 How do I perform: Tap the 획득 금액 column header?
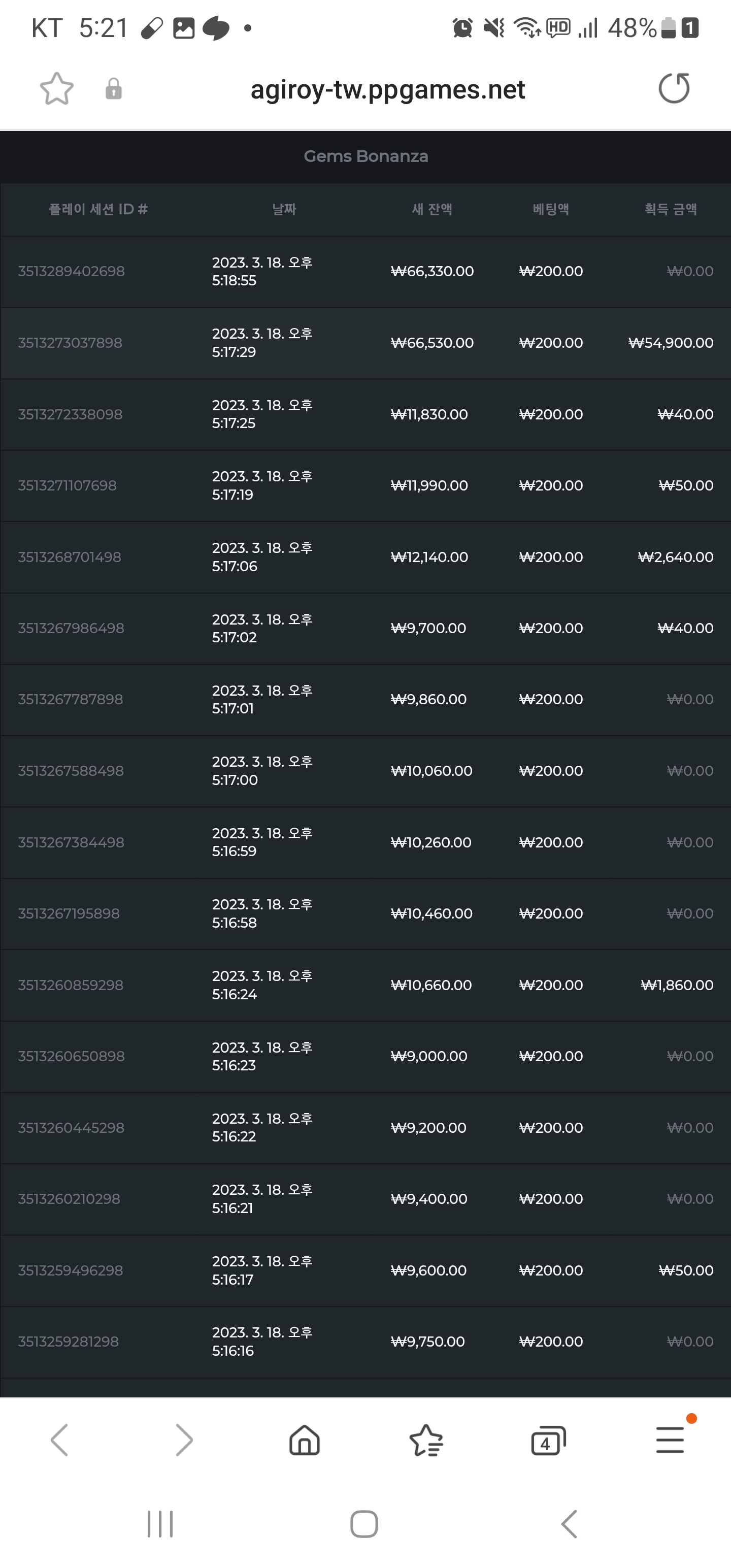click(x=671, y=209)
